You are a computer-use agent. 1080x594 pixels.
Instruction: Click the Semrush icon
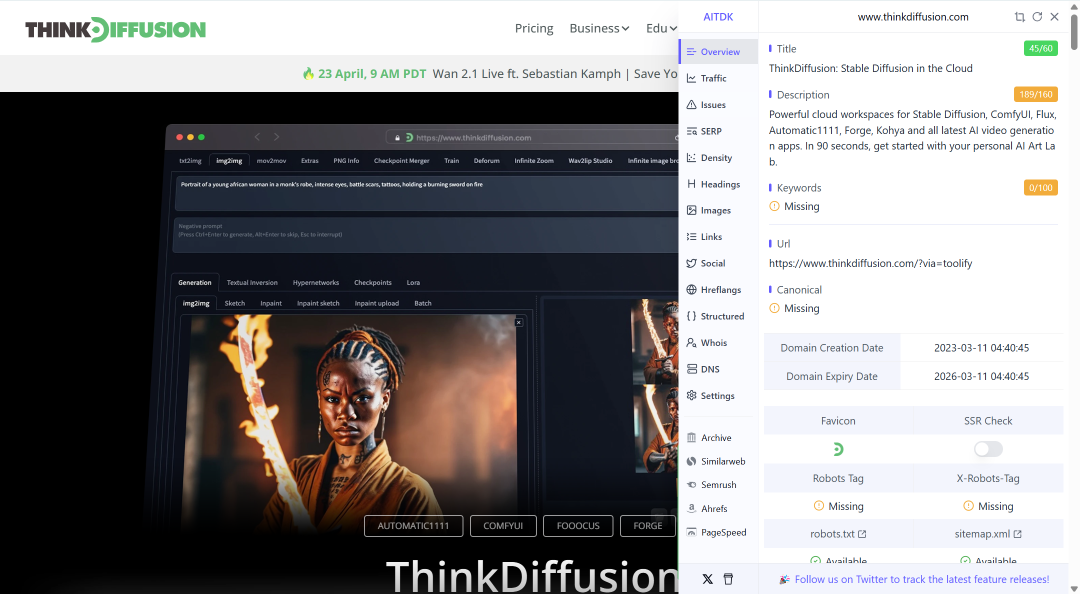692,484
